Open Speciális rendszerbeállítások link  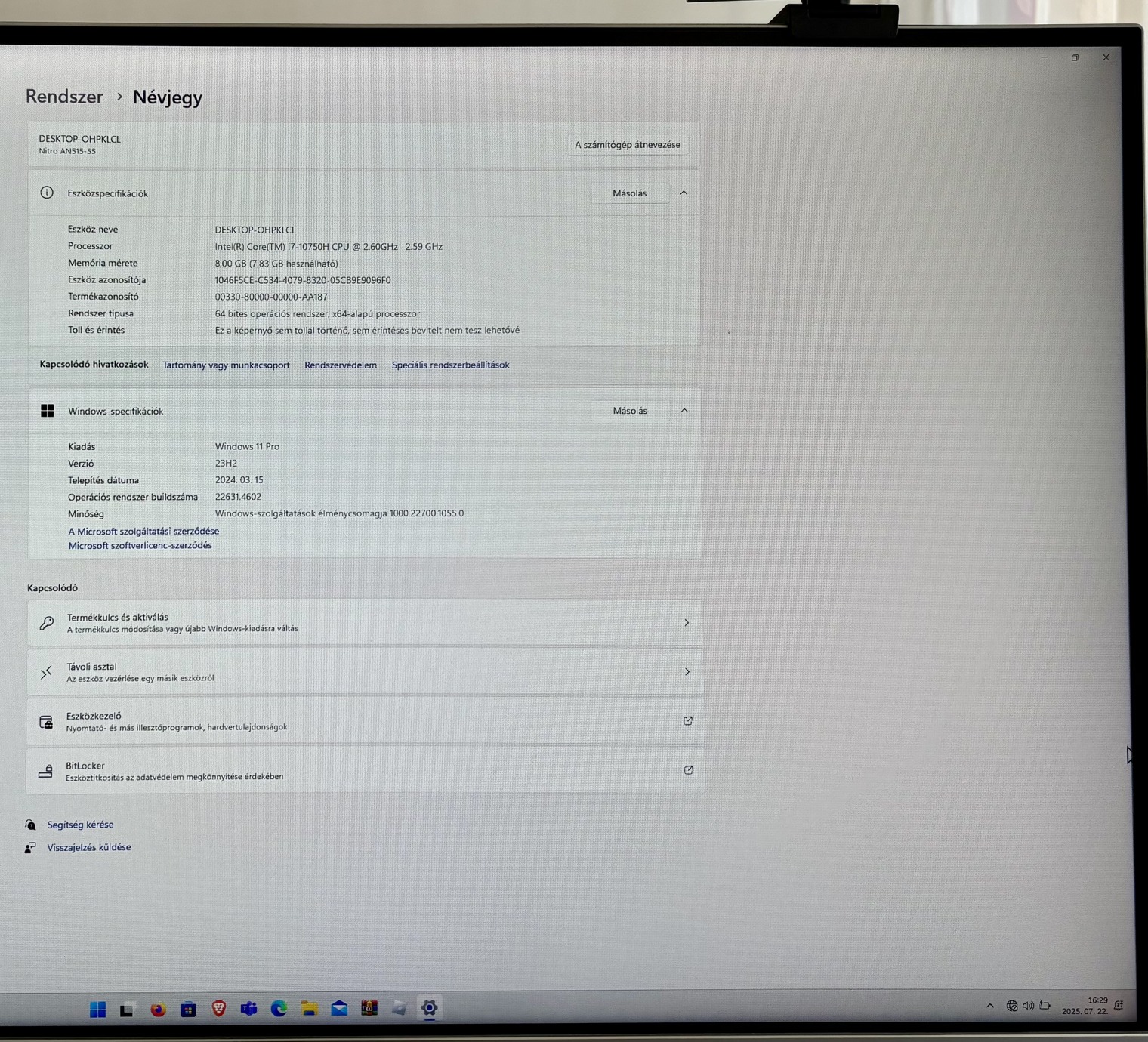coord(450,365)
